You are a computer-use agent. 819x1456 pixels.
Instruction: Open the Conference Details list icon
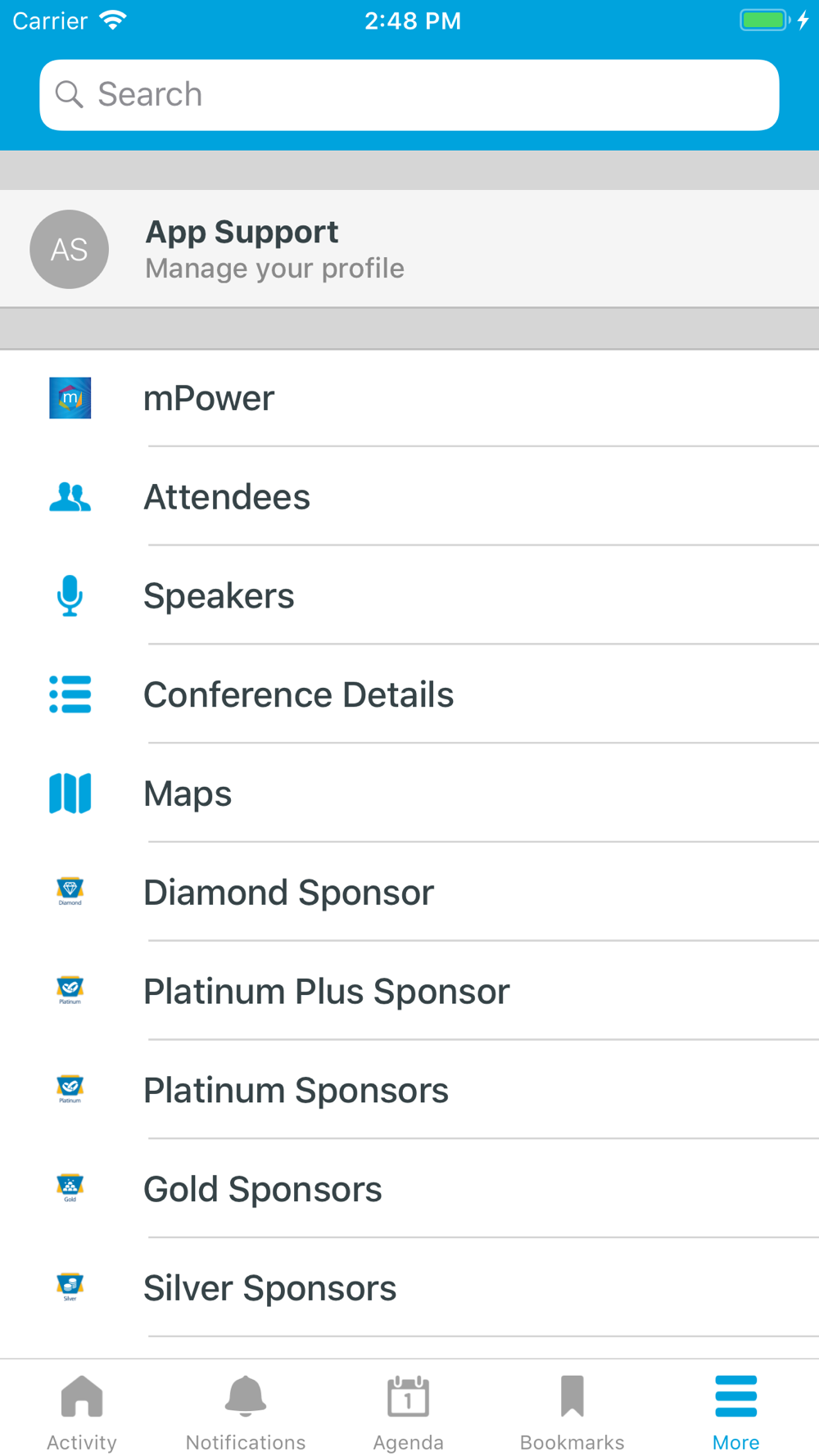point(70,694)
